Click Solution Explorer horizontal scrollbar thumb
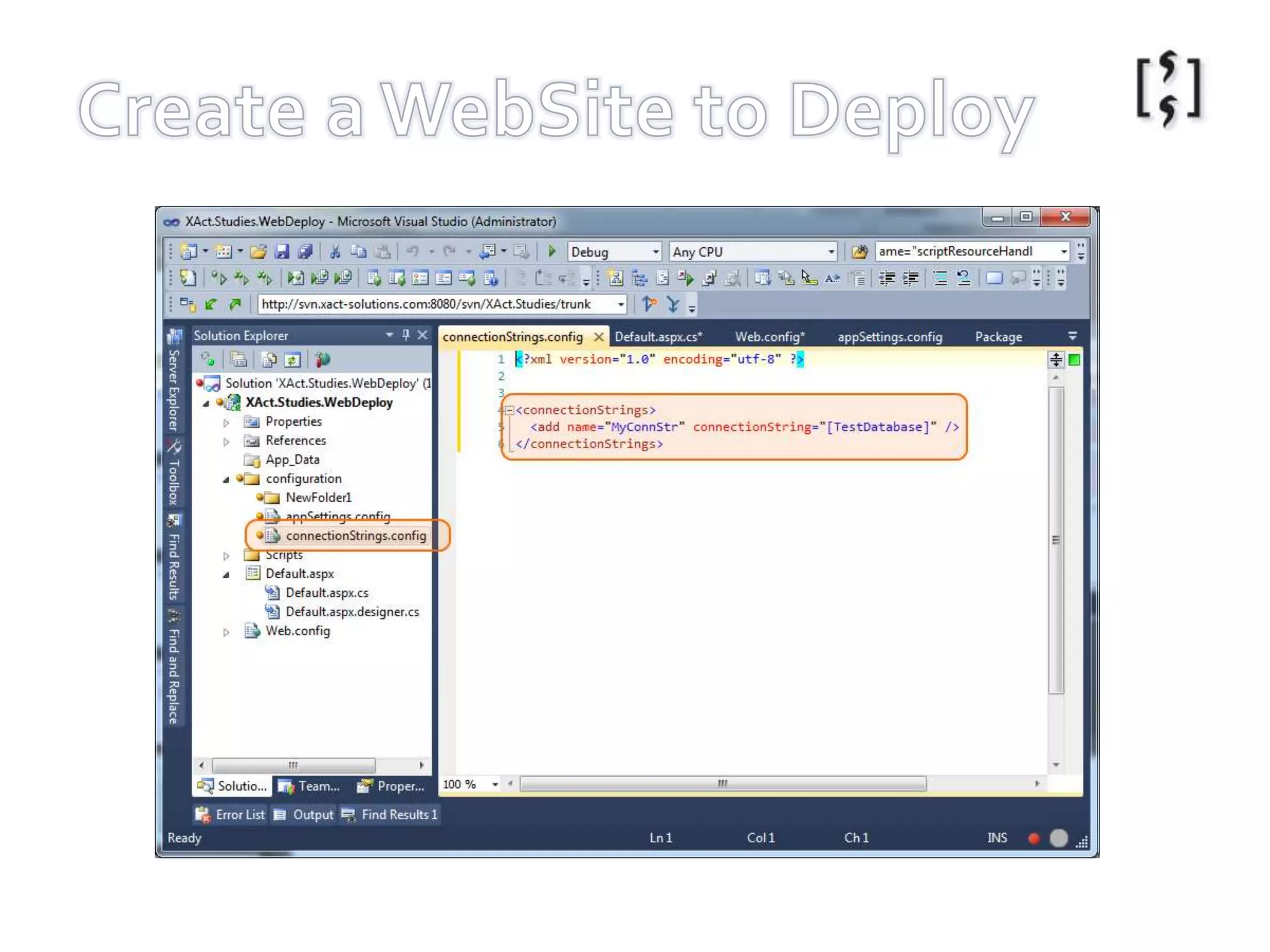 (x=293, y=765)
